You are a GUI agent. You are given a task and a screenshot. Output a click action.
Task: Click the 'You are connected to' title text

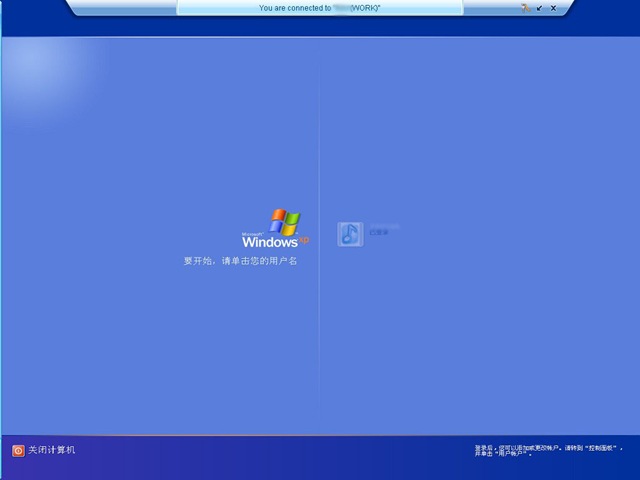point(320,8)
